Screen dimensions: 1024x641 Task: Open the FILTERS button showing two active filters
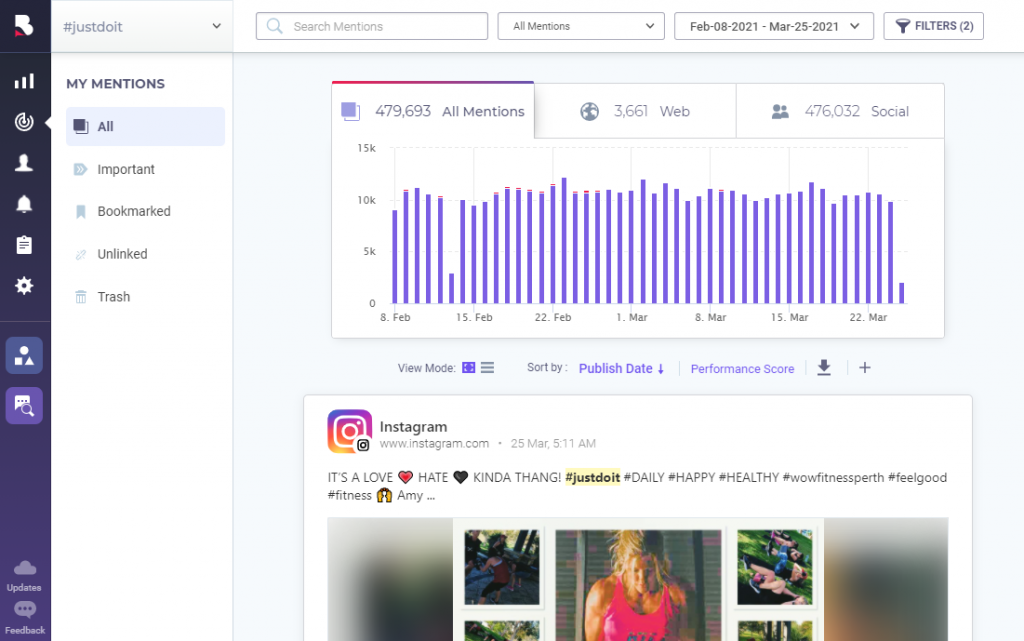click(933, 25)
